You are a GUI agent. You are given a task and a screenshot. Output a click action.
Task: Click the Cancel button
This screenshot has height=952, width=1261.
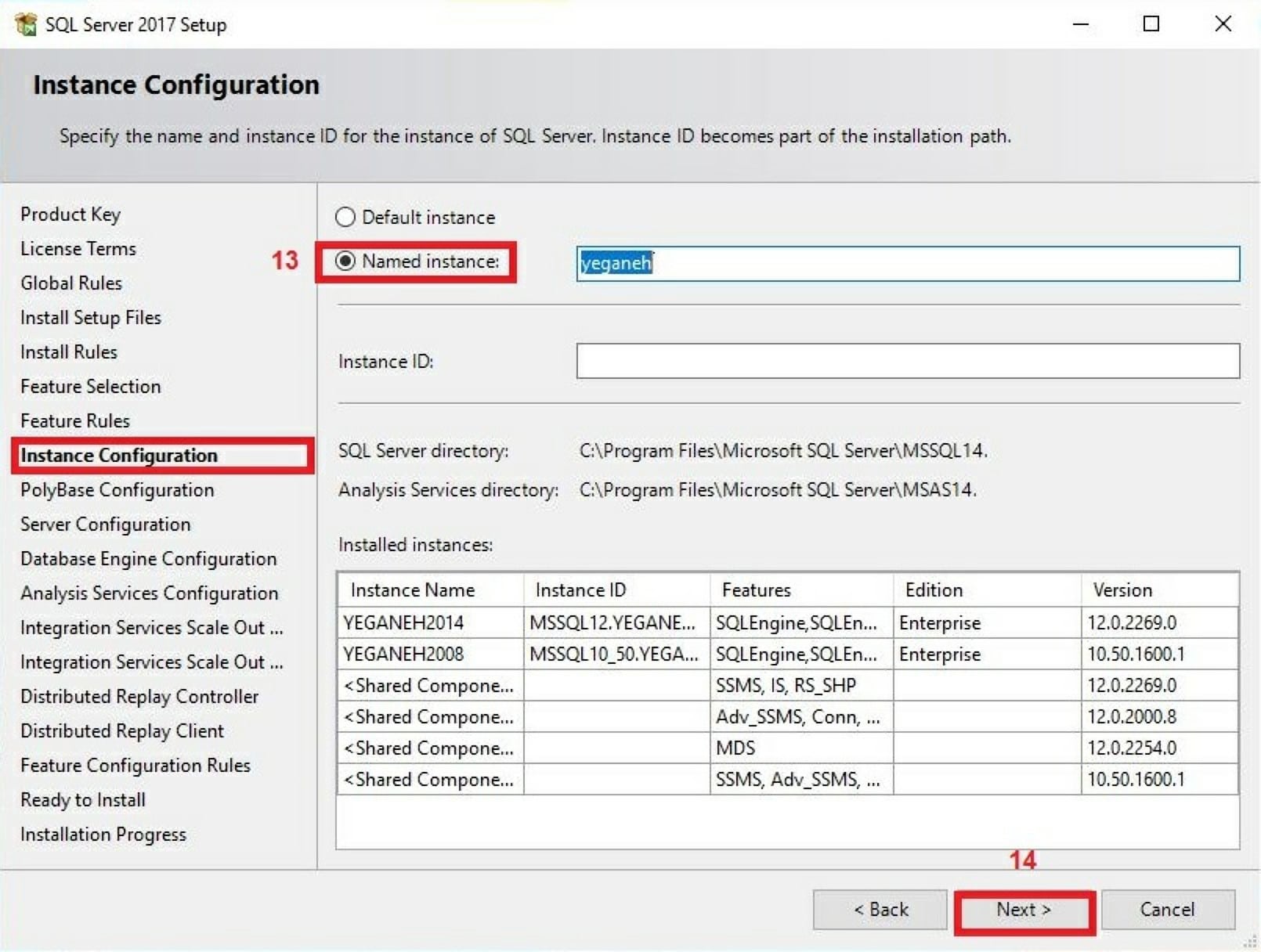[1168, 910]
